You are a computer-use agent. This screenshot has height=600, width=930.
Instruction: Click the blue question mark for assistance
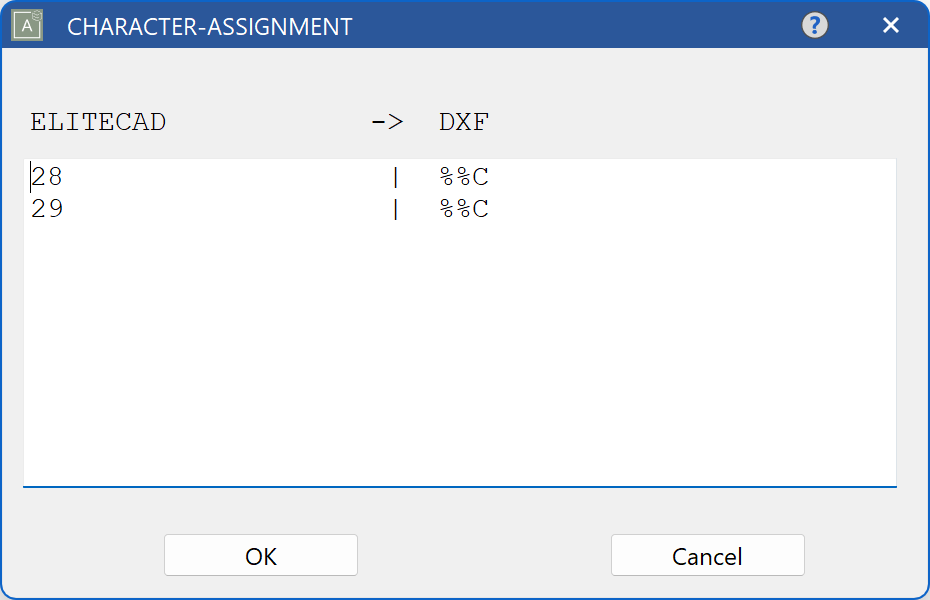814,25
